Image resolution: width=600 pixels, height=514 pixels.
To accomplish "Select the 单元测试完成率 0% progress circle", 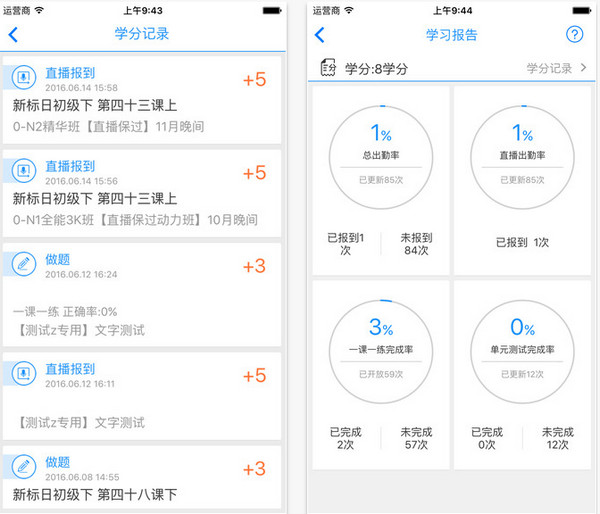I will point(522,351).
